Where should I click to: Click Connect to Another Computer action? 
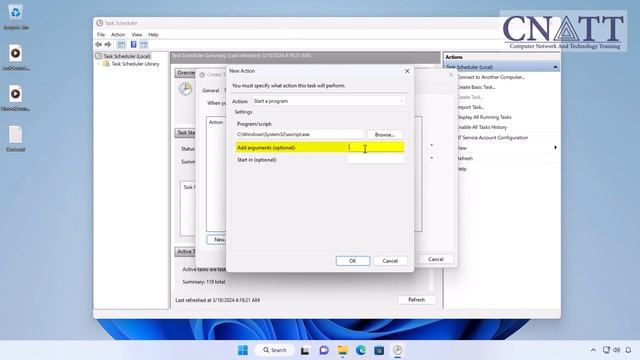coord(490,77)
